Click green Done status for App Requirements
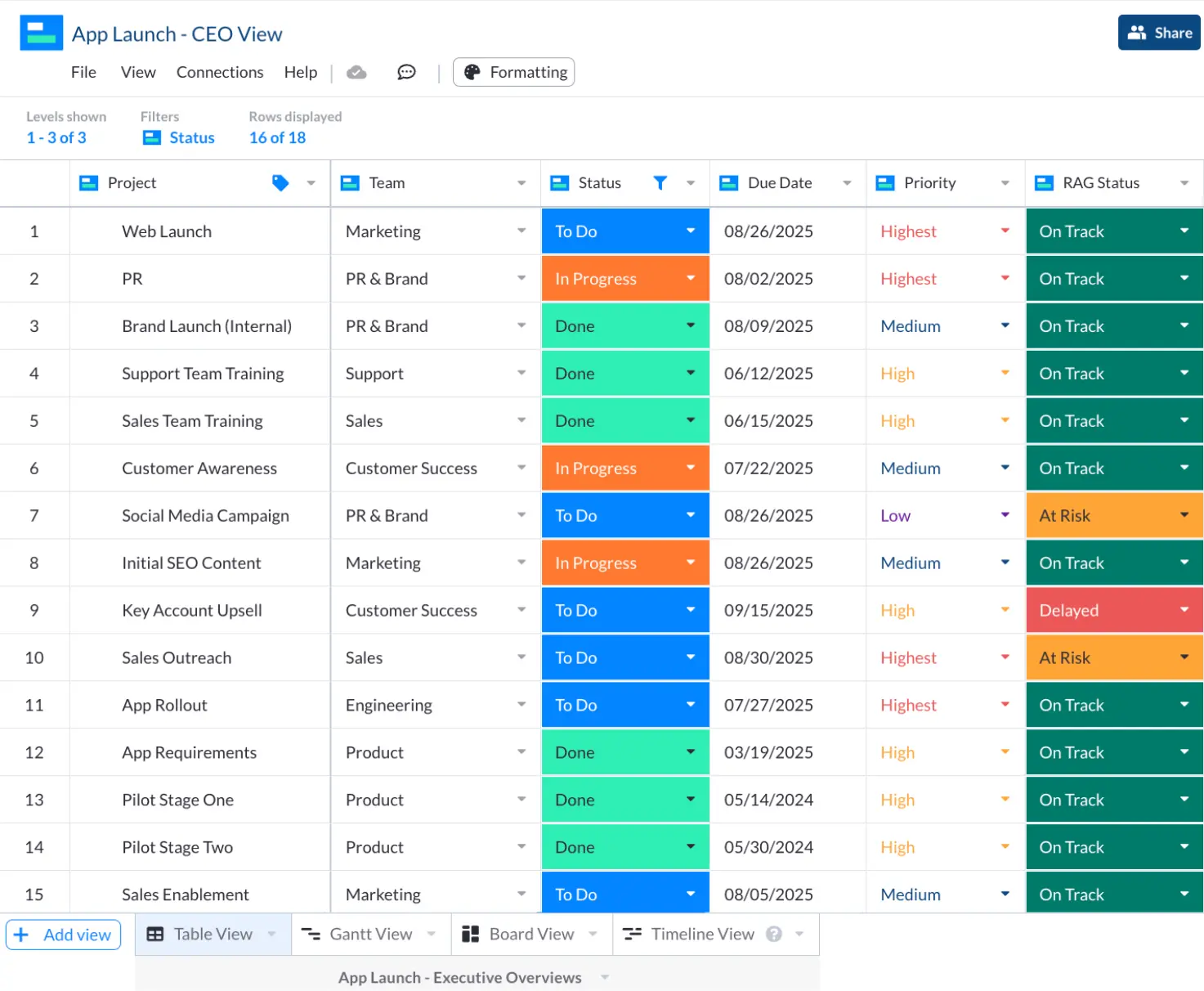This screenshot has height=991, width=1204. click(x=625, y=752)
